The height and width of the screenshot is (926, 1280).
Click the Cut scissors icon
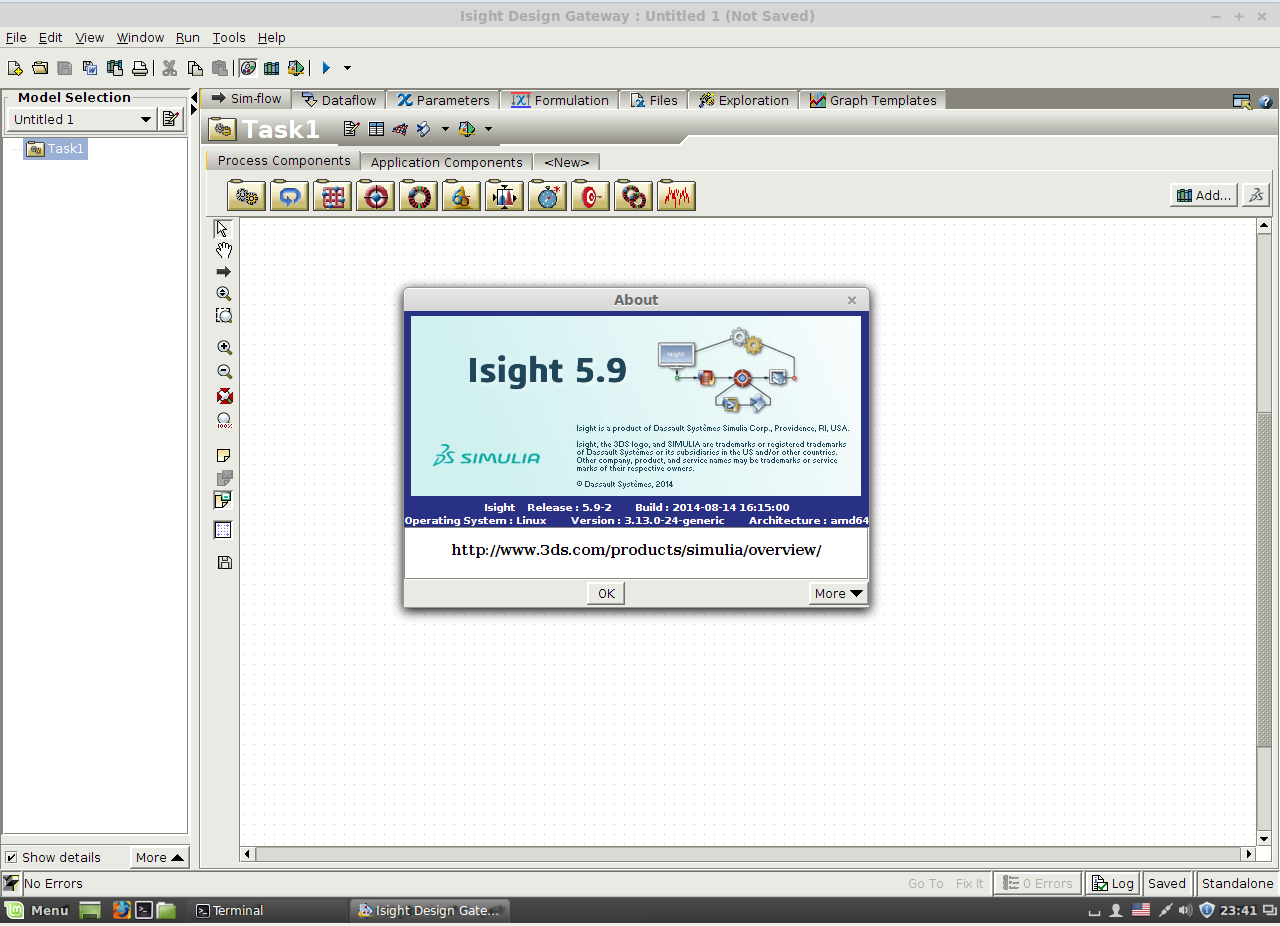(170, 68)
